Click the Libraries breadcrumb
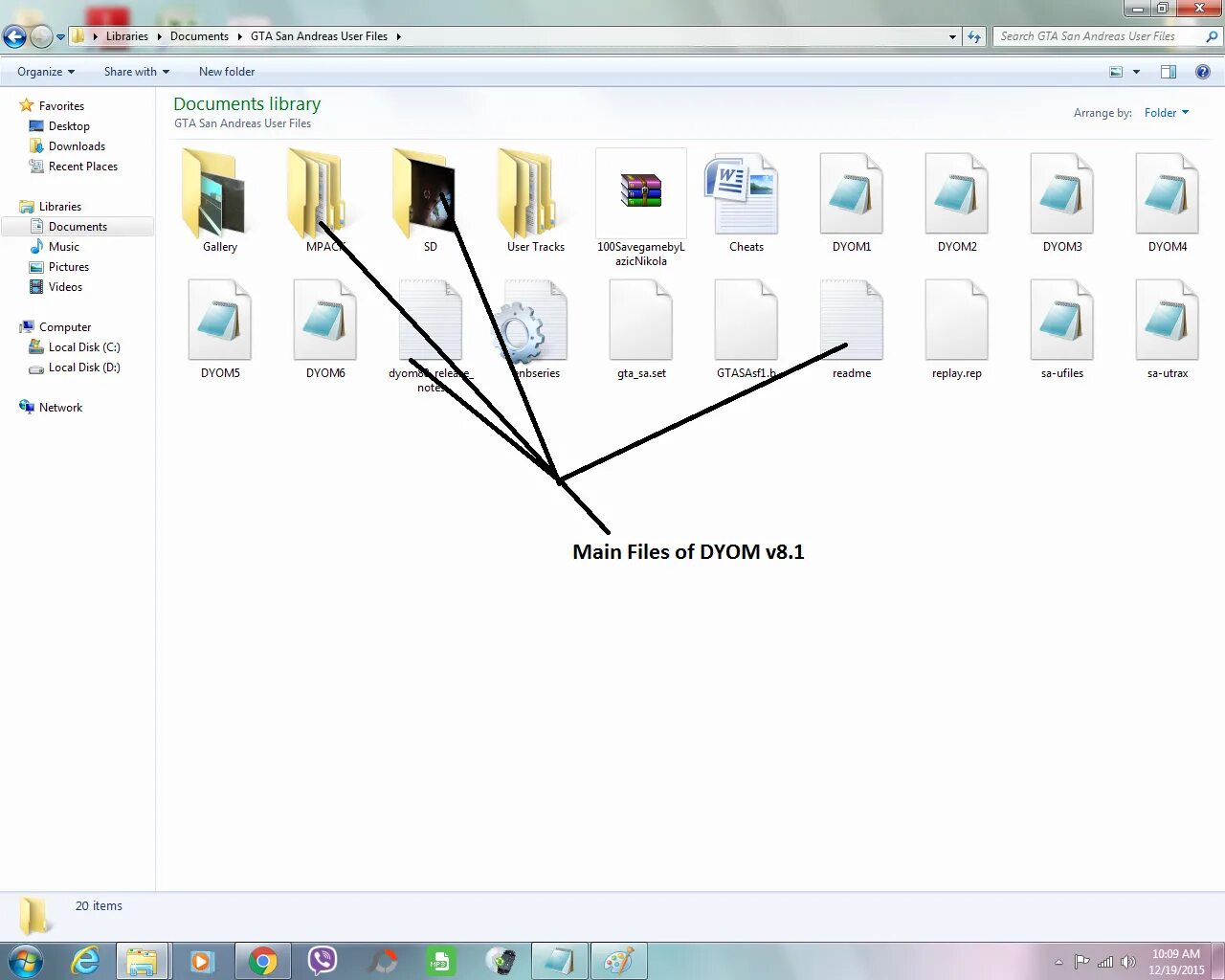The height and width of the screenshot is (980, 1225). pos(127,36)
